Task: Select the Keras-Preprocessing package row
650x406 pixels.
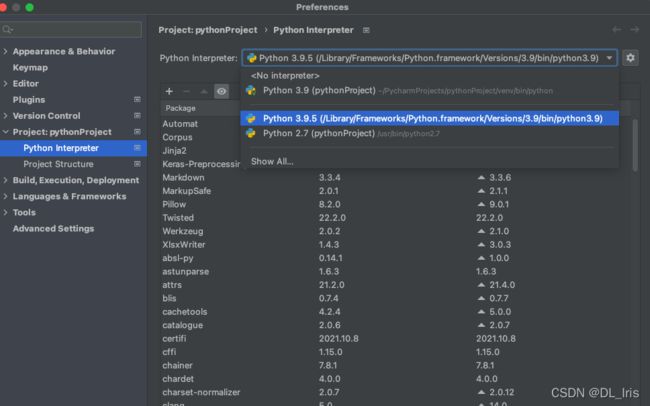Action: pyautogui.click(x=200, y=164)
